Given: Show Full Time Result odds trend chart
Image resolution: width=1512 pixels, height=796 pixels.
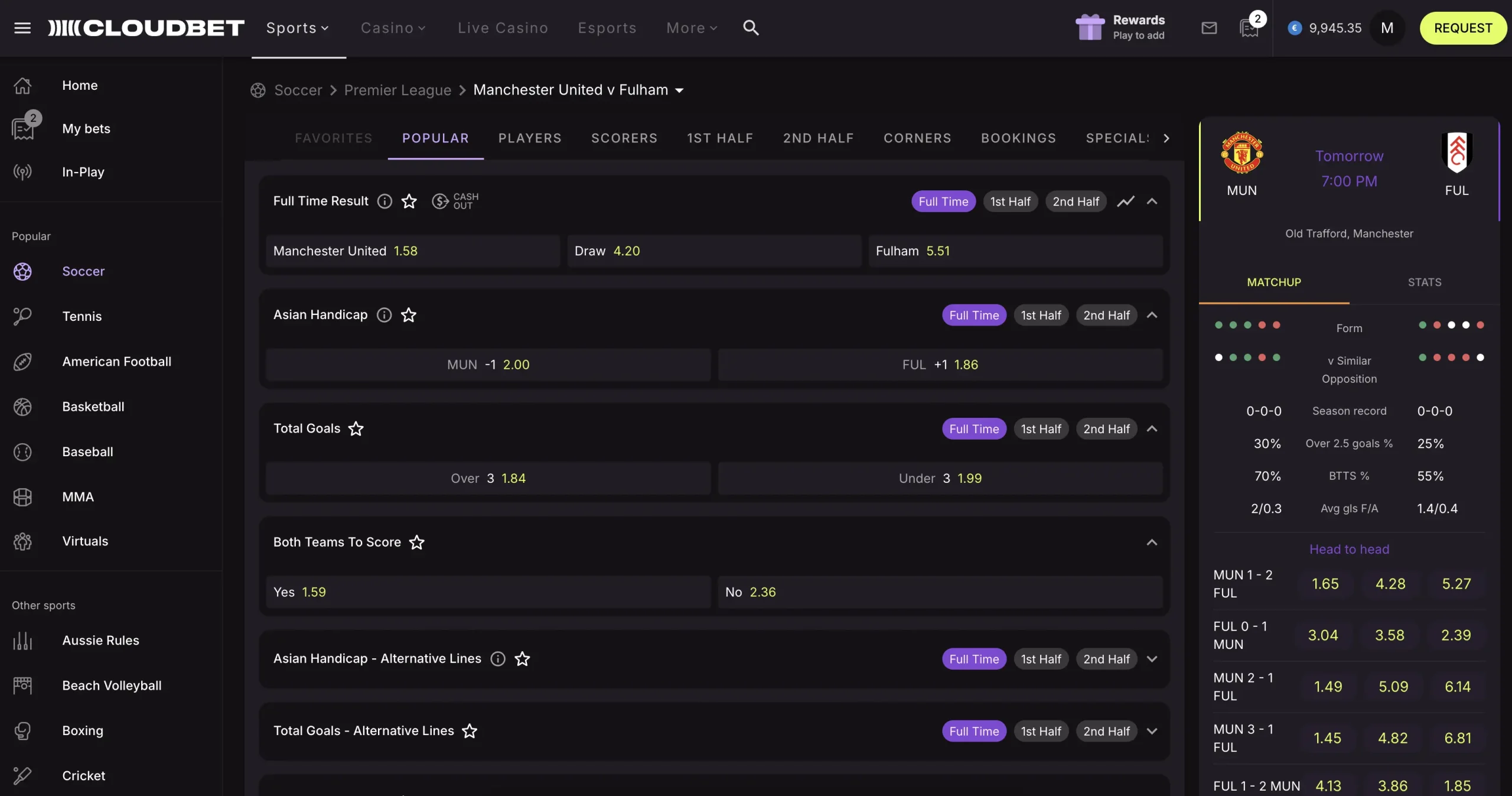Looking at the screenshot, I should [1126, 202].
